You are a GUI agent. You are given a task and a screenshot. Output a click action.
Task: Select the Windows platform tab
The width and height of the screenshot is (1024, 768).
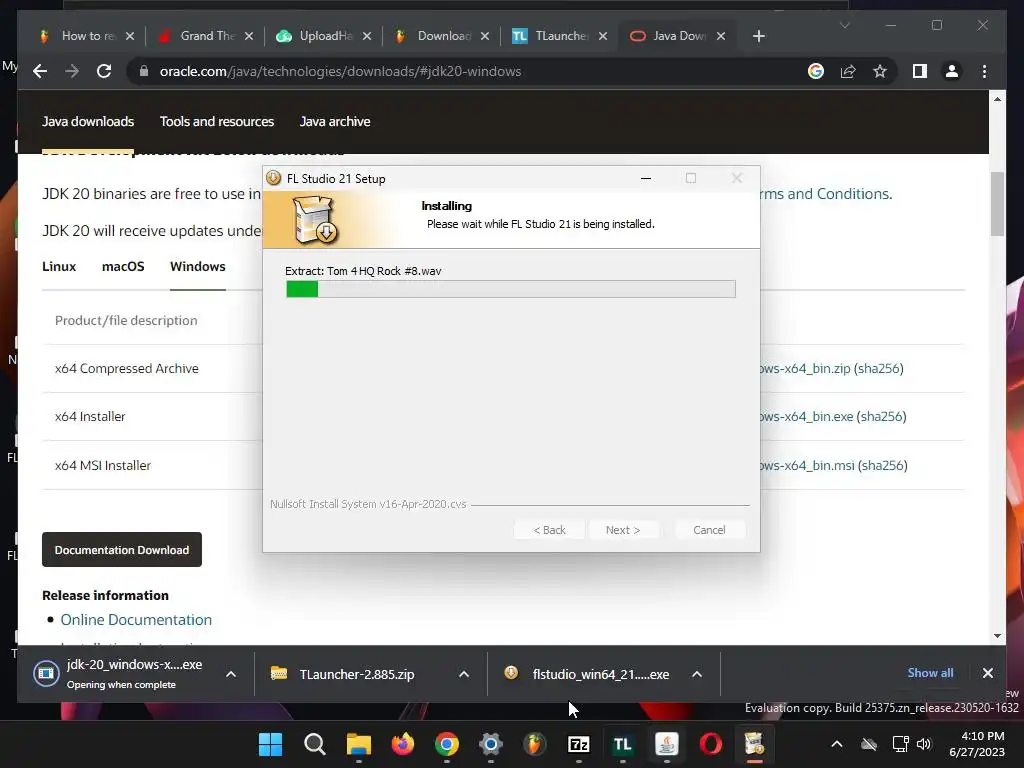point(197,266)
